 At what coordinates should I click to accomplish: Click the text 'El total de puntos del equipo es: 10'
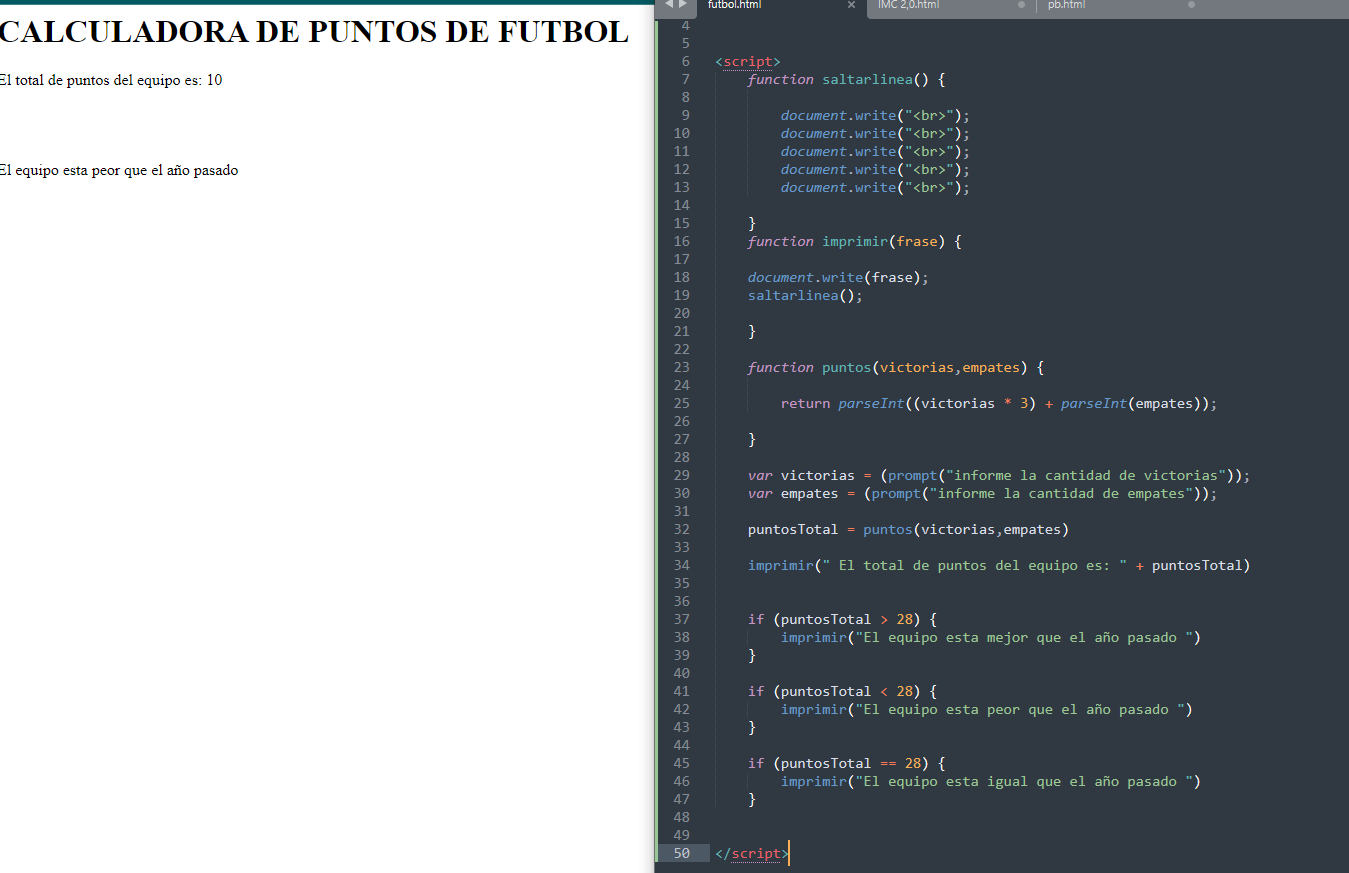(111, 80)
